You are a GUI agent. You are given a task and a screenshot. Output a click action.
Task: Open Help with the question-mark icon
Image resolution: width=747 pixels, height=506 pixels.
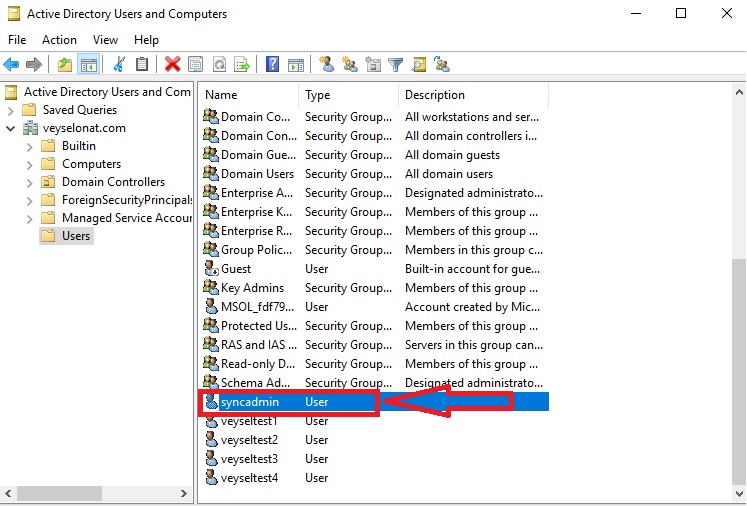pyautogui.click(x=273, y=64)
